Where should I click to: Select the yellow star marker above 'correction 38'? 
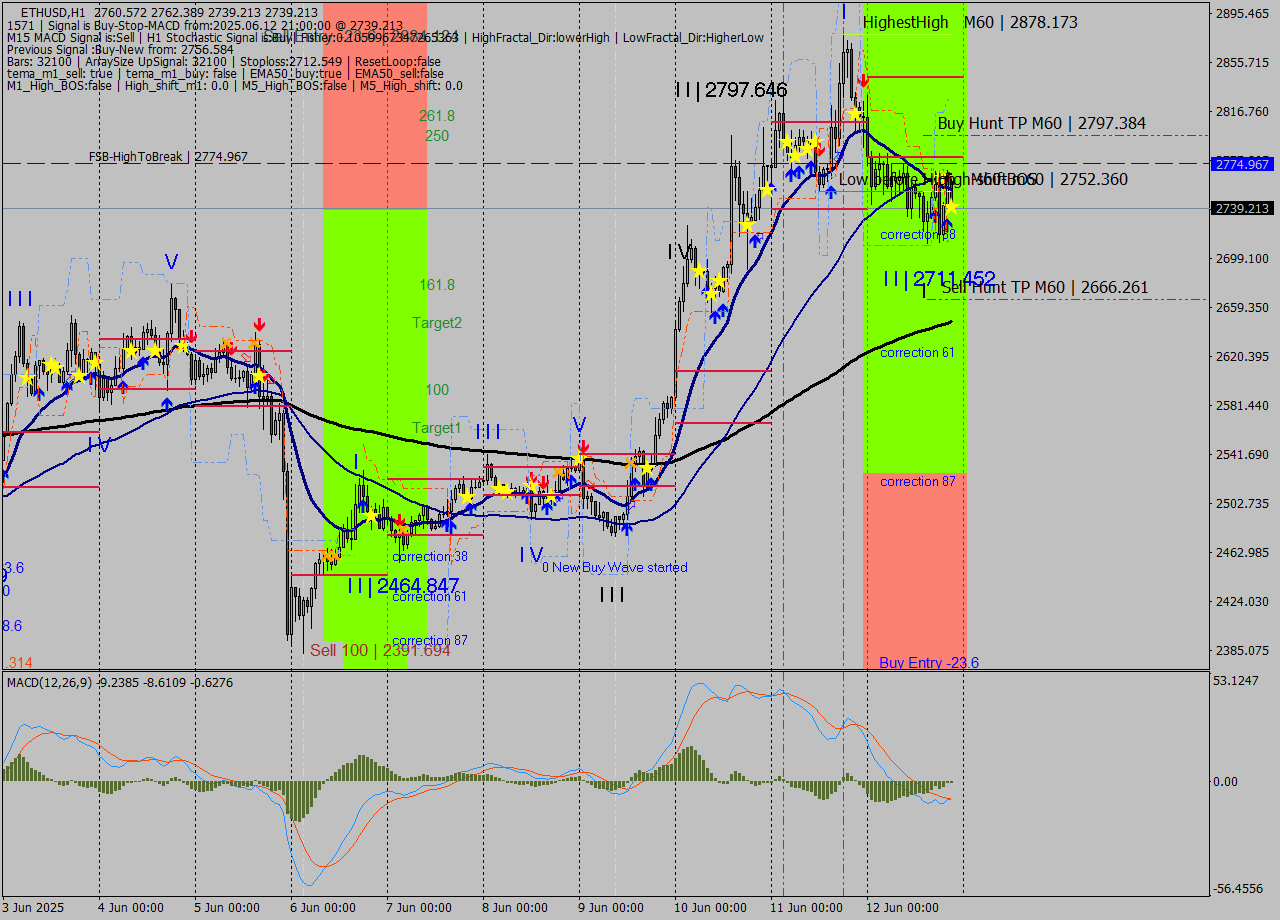466,497
